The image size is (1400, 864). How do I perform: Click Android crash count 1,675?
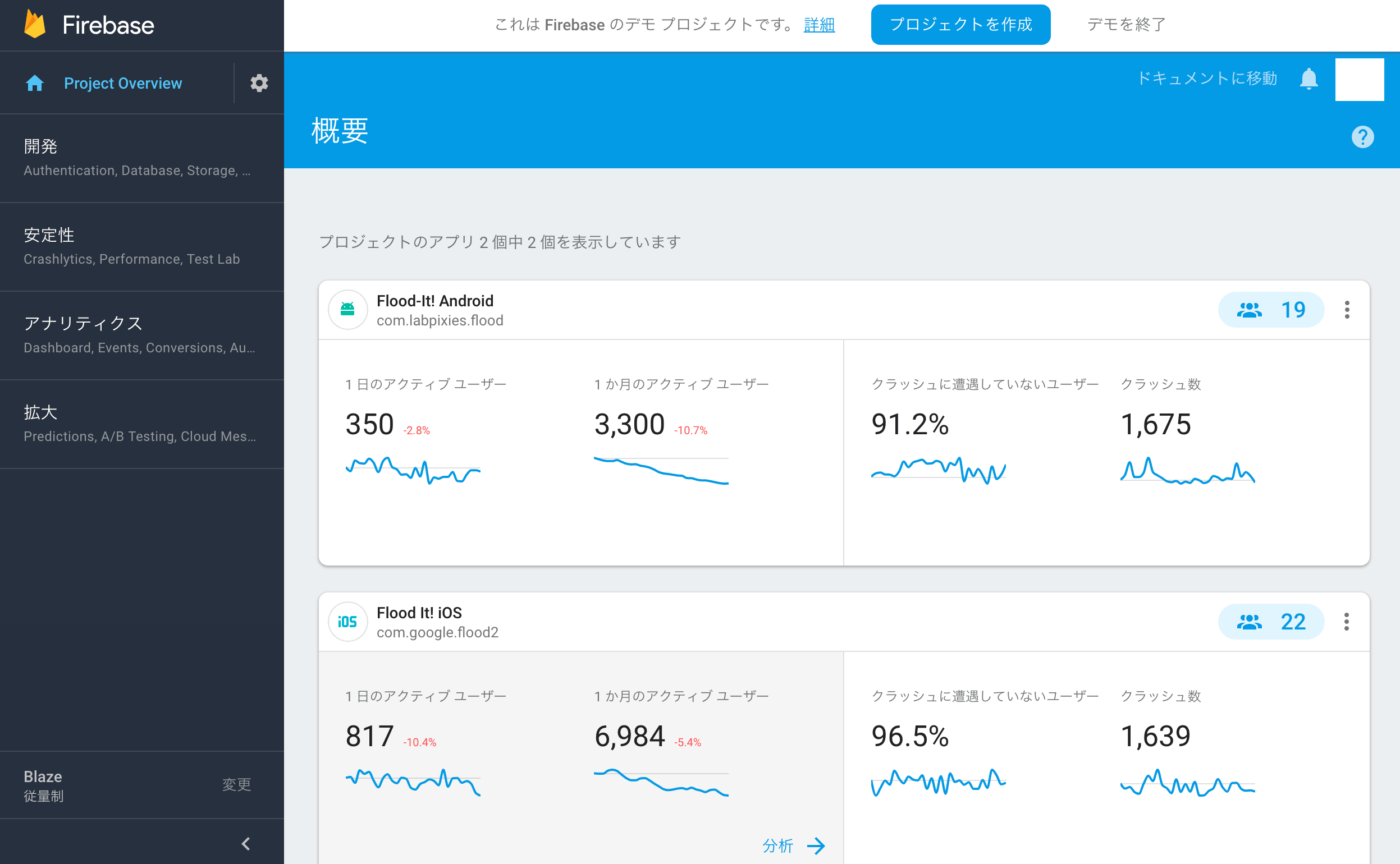[1155, 425]
